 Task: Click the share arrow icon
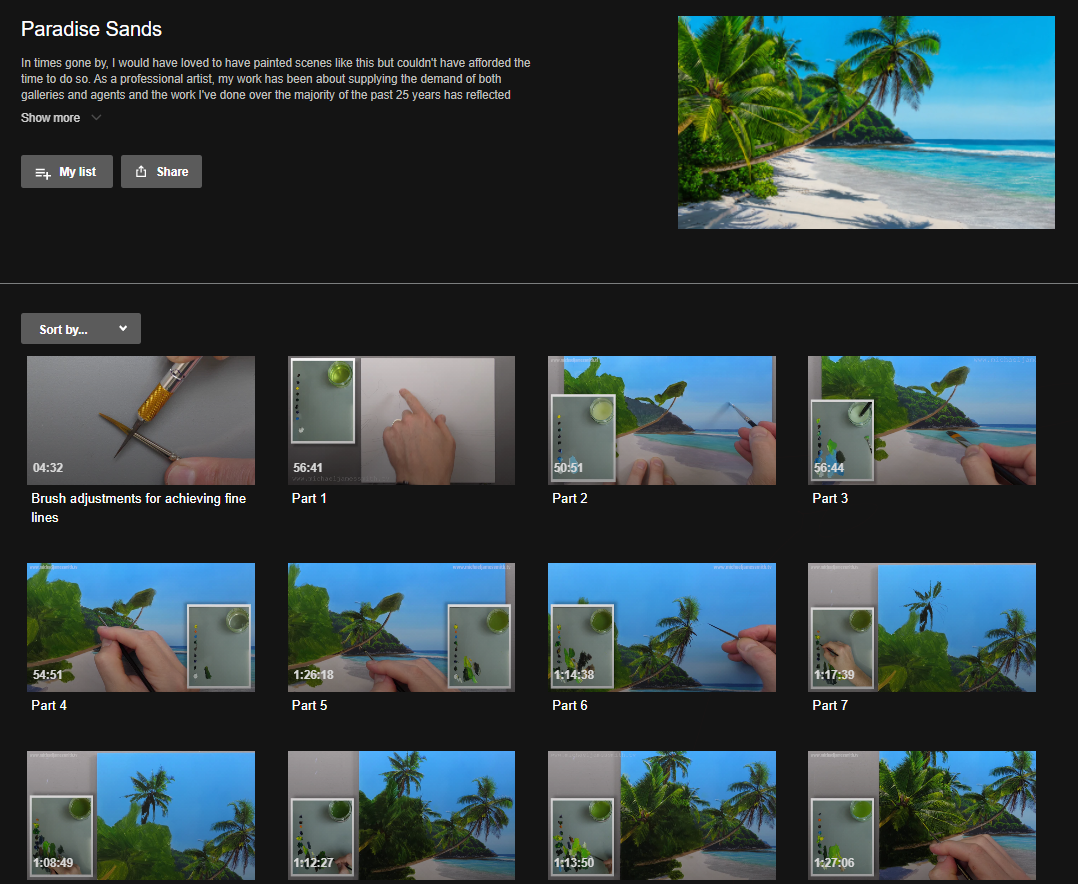pos(141,172)
